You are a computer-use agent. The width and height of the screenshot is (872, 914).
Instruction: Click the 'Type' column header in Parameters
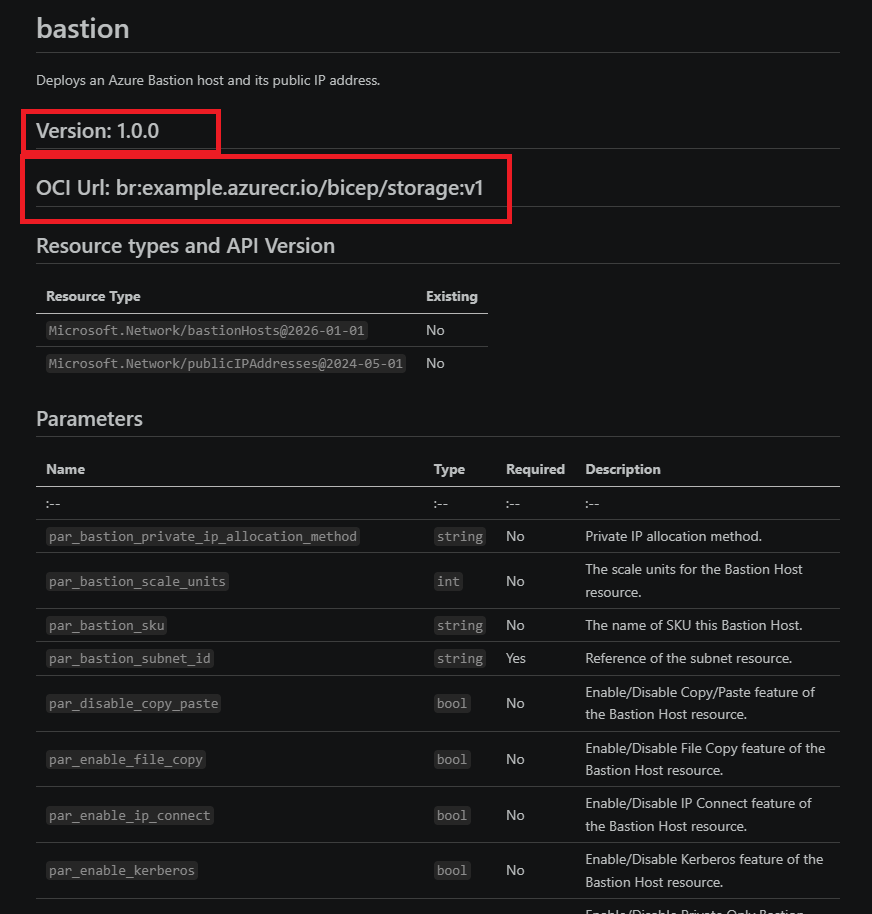449,469
